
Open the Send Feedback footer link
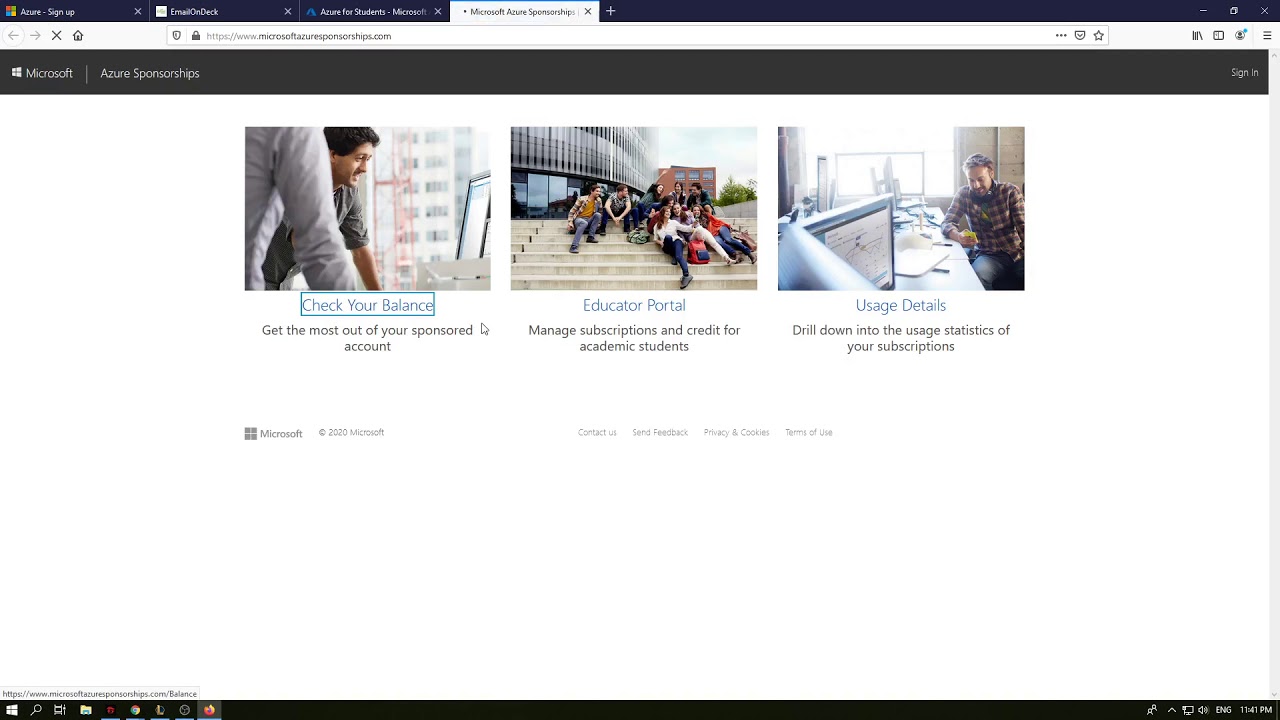(660, 433)
